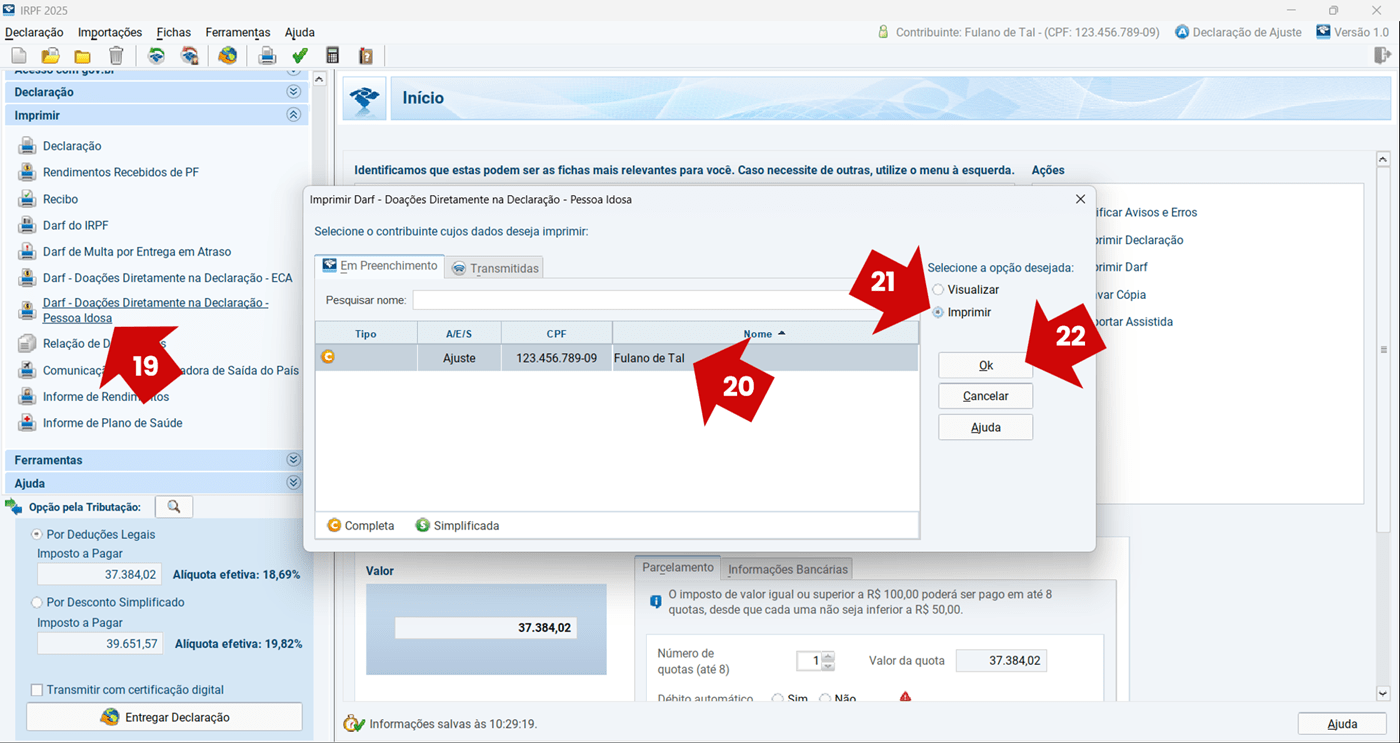1400x743 pixels.
Task: Click the help book icon in the toolbar
Action: pos(365,56)
